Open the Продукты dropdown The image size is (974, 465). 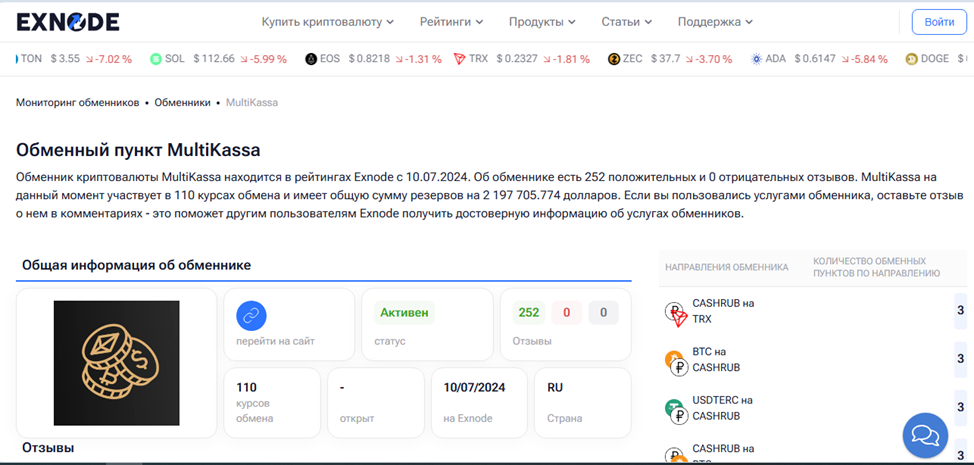click(542, 22)
